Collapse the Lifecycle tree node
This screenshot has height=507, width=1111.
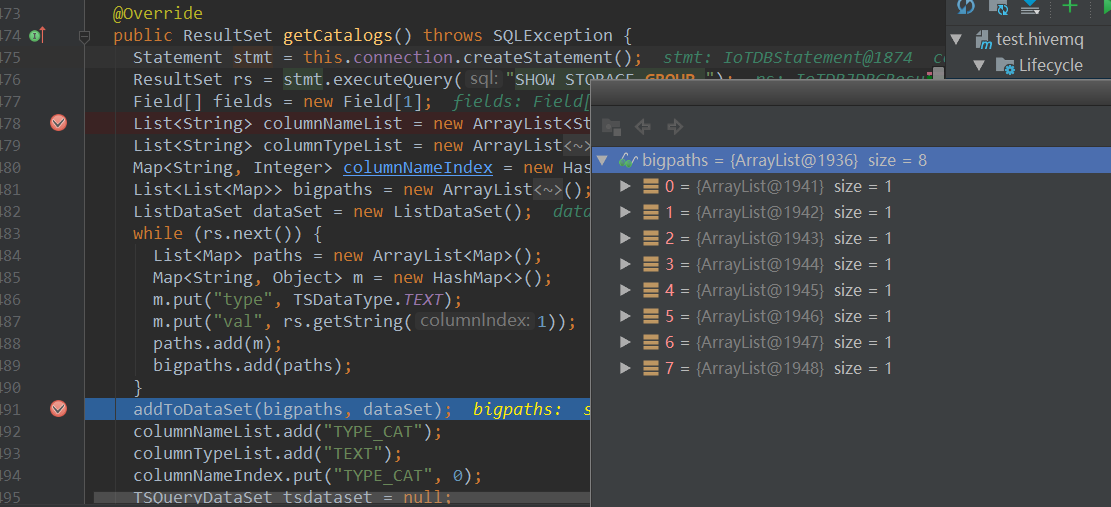(981, 66)
